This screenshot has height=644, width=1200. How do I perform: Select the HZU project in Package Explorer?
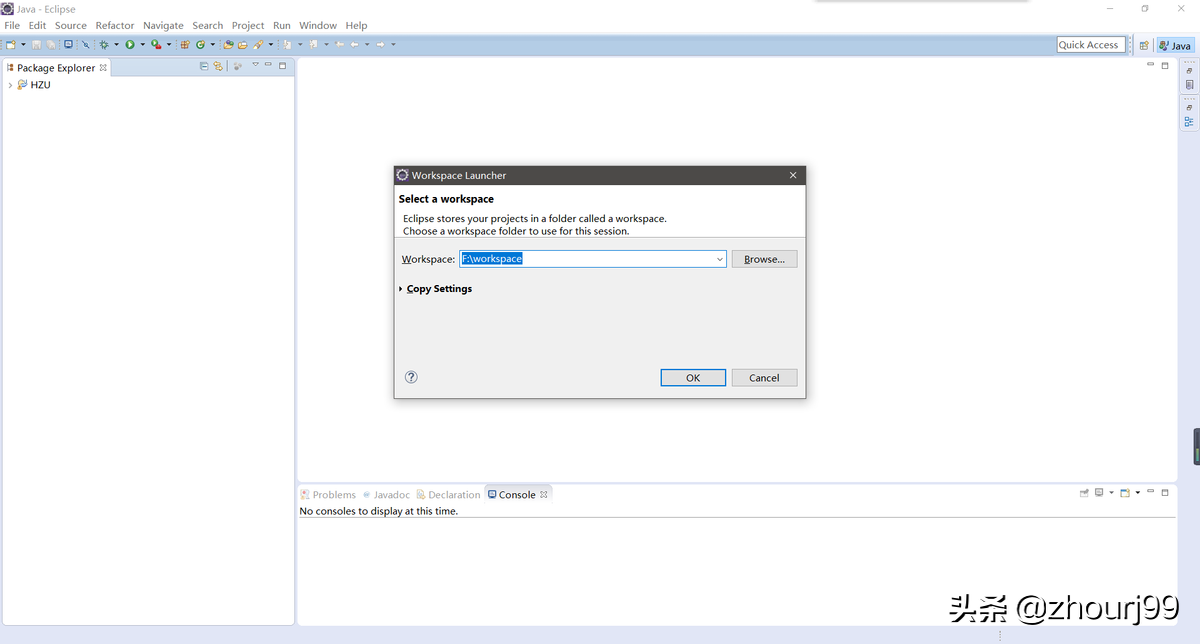[41, 85]
